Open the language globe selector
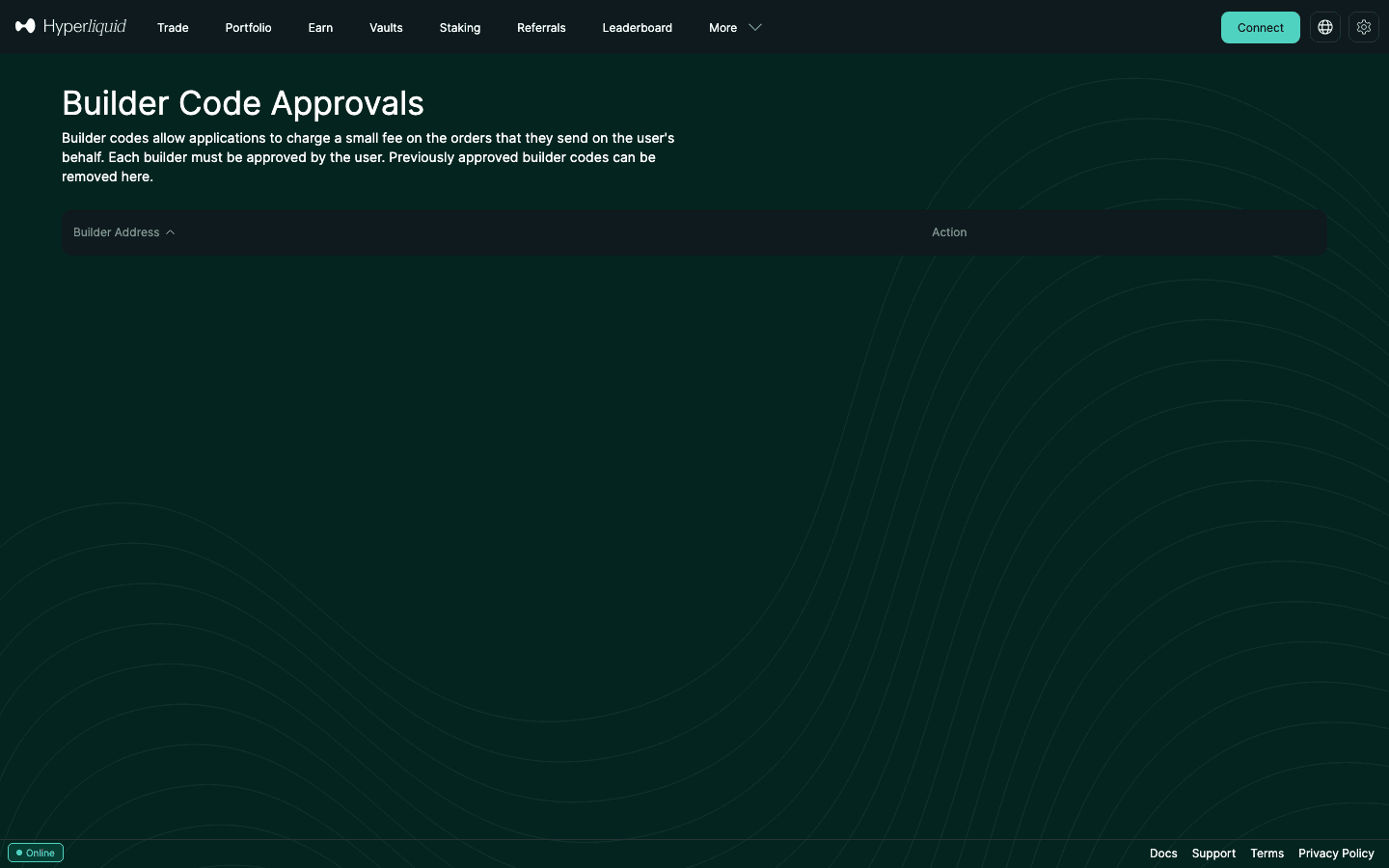The width and height of the screenshot is (1389, 868). point(1325,27)
